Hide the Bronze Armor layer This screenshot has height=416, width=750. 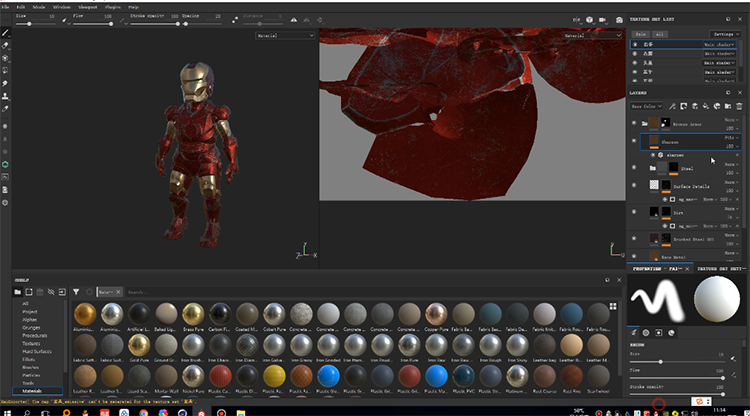[x=635, y=122]
